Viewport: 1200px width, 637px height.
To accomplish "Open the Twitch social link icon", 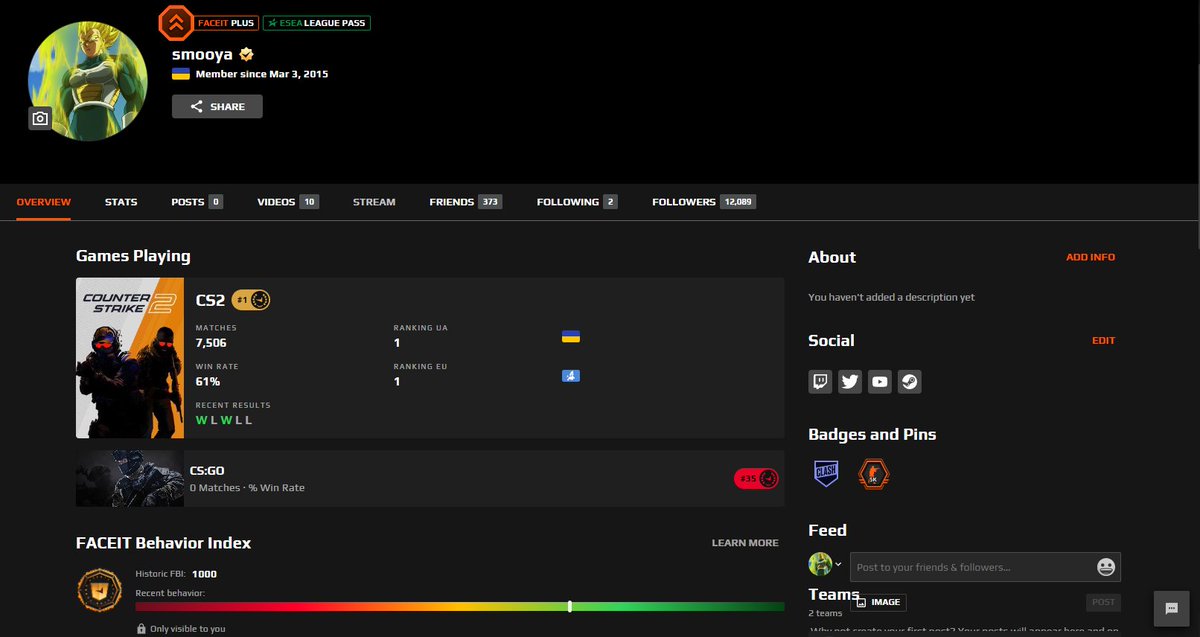I will 821,381.
